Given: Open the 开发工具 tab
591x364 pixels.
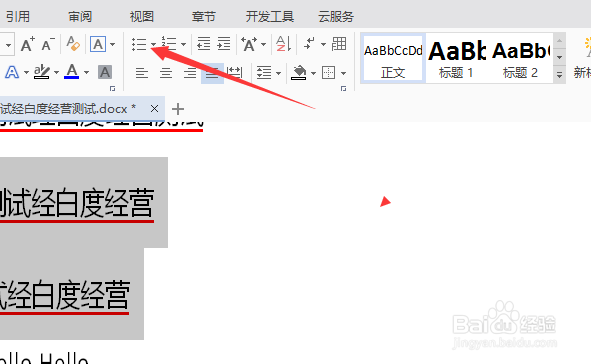Looking at the screenshot, I should pos(270,17).
